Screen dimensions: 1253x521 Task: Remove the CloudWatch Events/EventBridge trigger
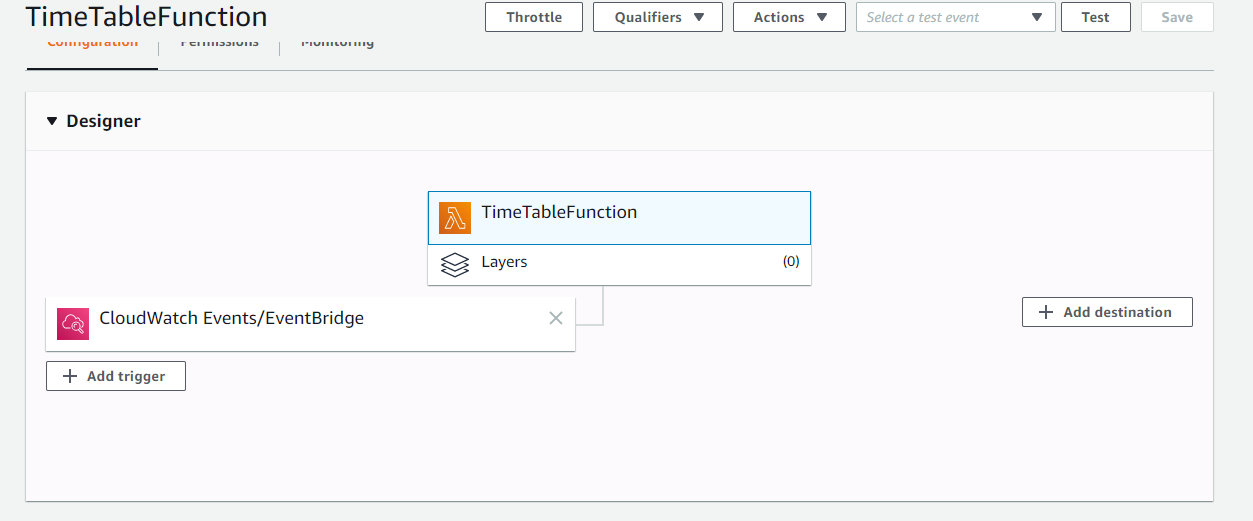click(x=556, y=318)
